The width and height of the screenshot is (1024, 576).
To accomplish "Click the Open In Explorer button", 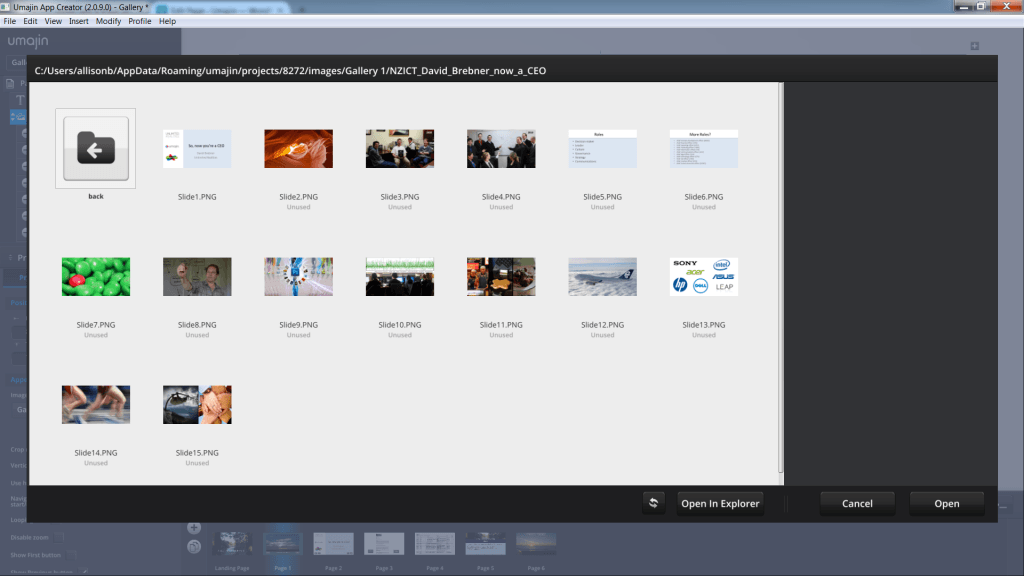I will click(x=720, y=504).
